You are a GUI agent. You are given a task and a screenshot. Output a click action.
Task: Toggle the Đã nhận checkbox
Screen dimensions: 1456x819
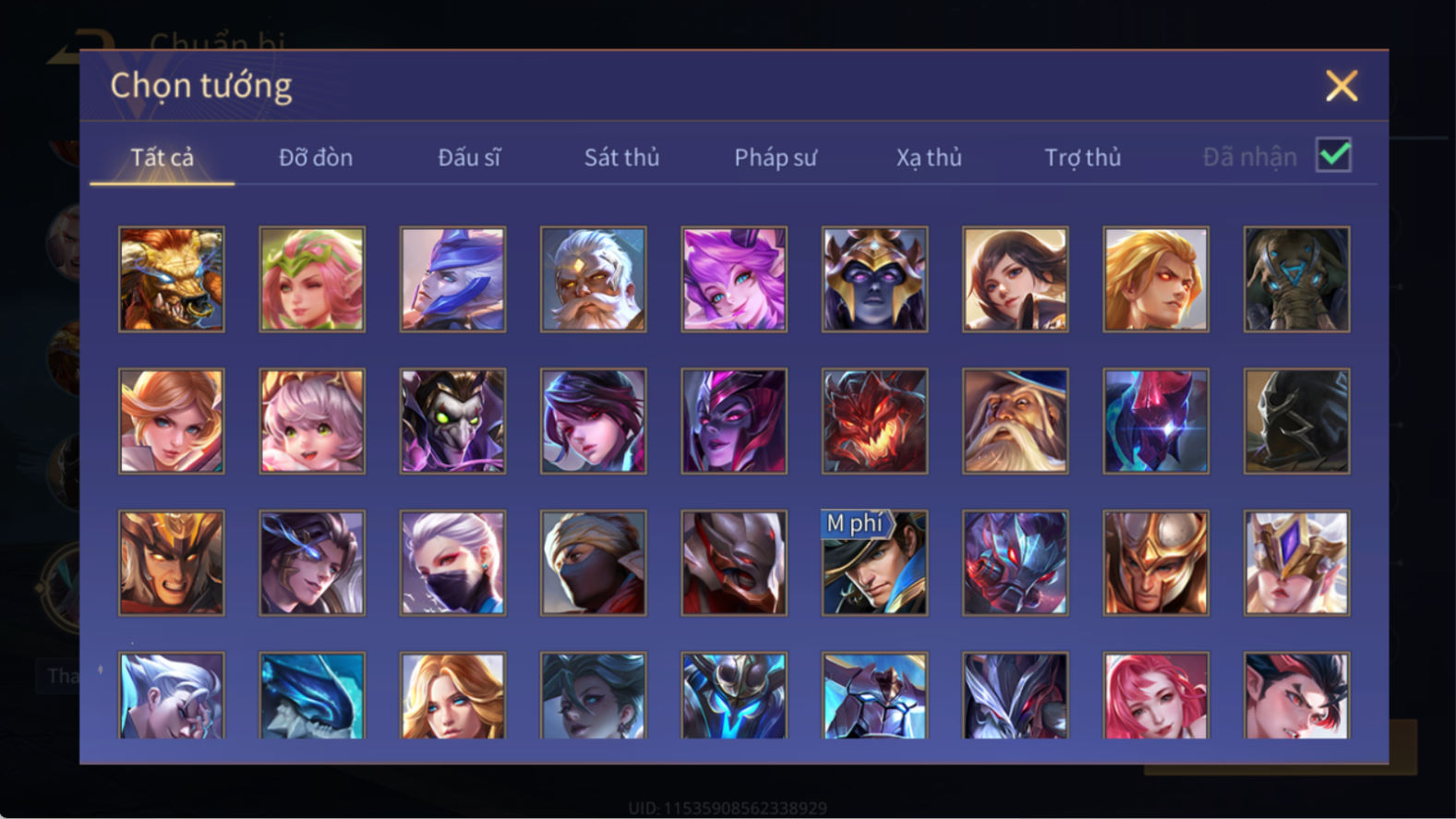tap(1333, 155)
